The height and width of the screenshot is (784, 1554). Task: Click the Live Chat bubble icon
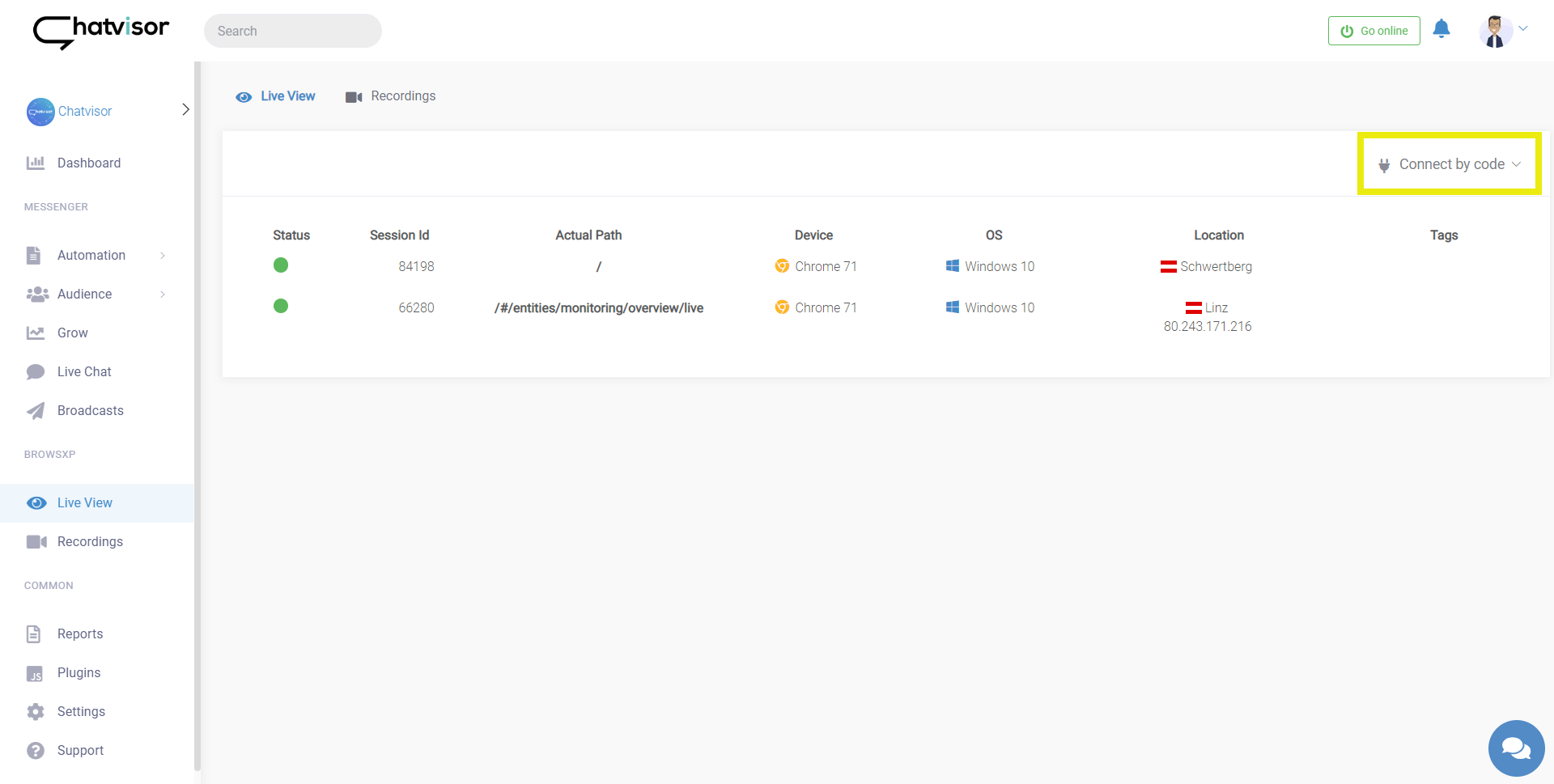(36, 372)
